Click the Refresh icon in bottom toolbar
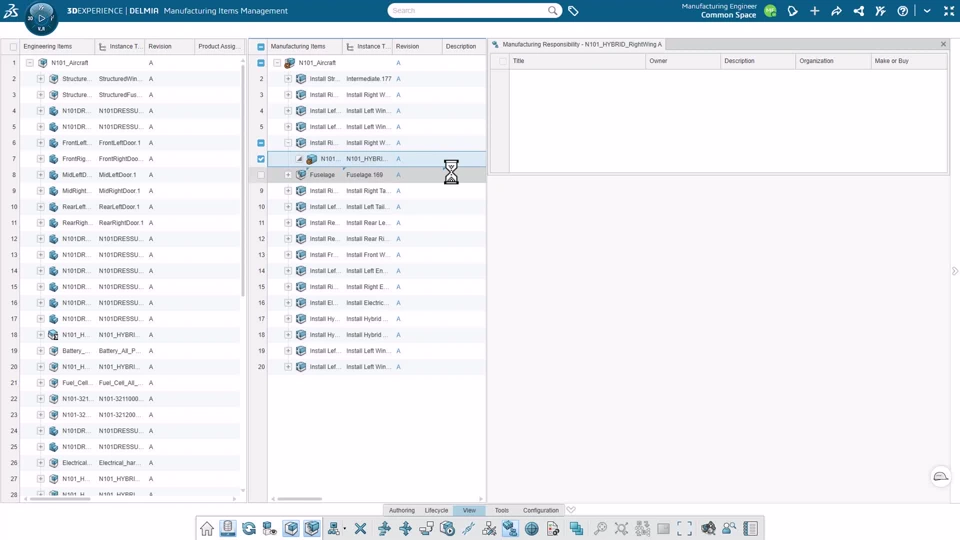 click(249, 528)
